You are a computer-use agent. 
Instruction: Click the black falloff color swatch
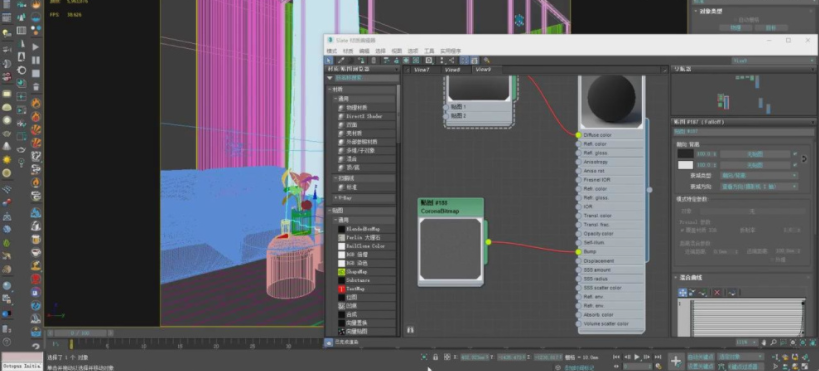pyautogui.click(x=685, y=154)
